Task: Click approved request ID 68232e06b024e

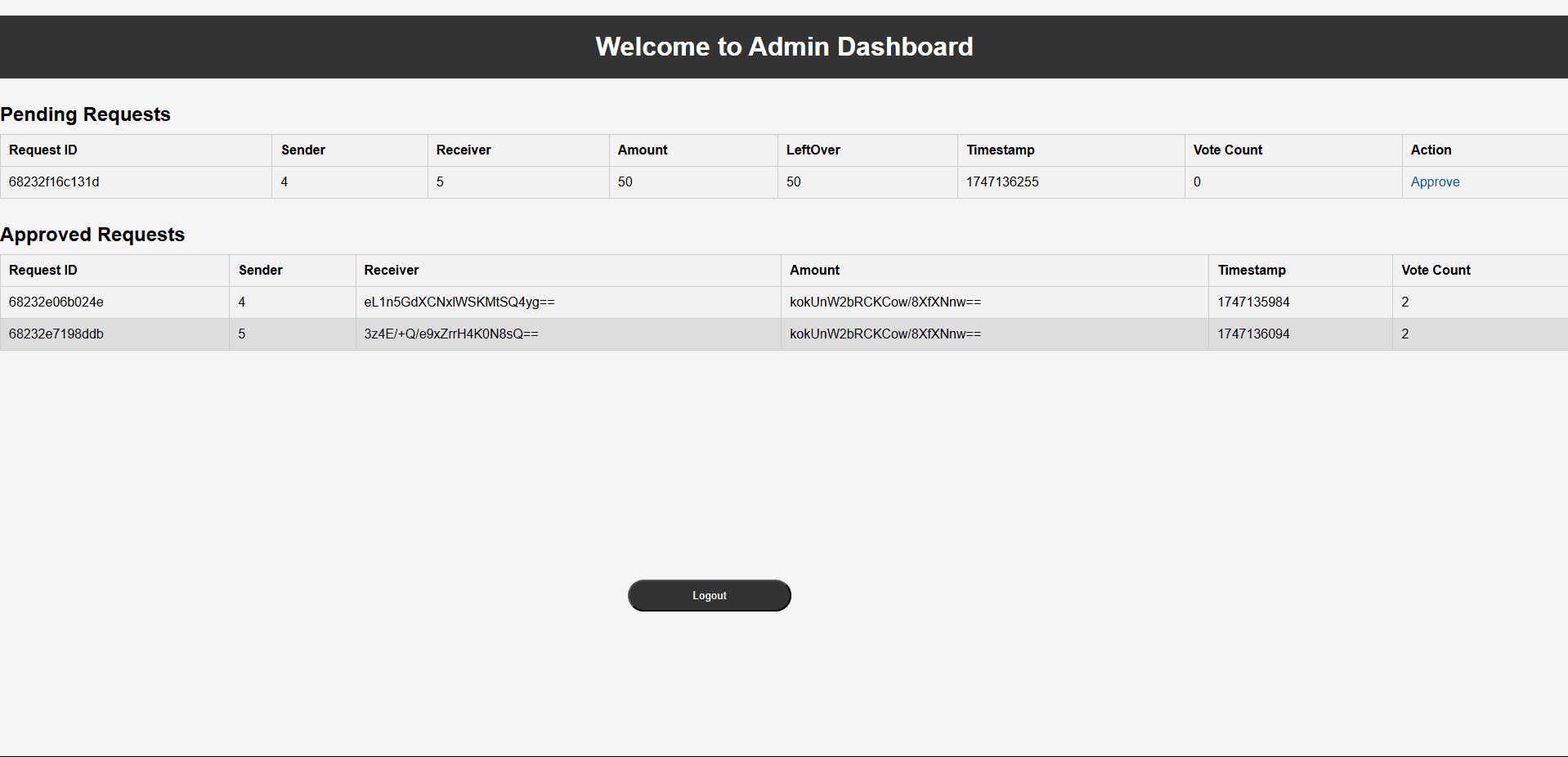Action: point(56,302)
